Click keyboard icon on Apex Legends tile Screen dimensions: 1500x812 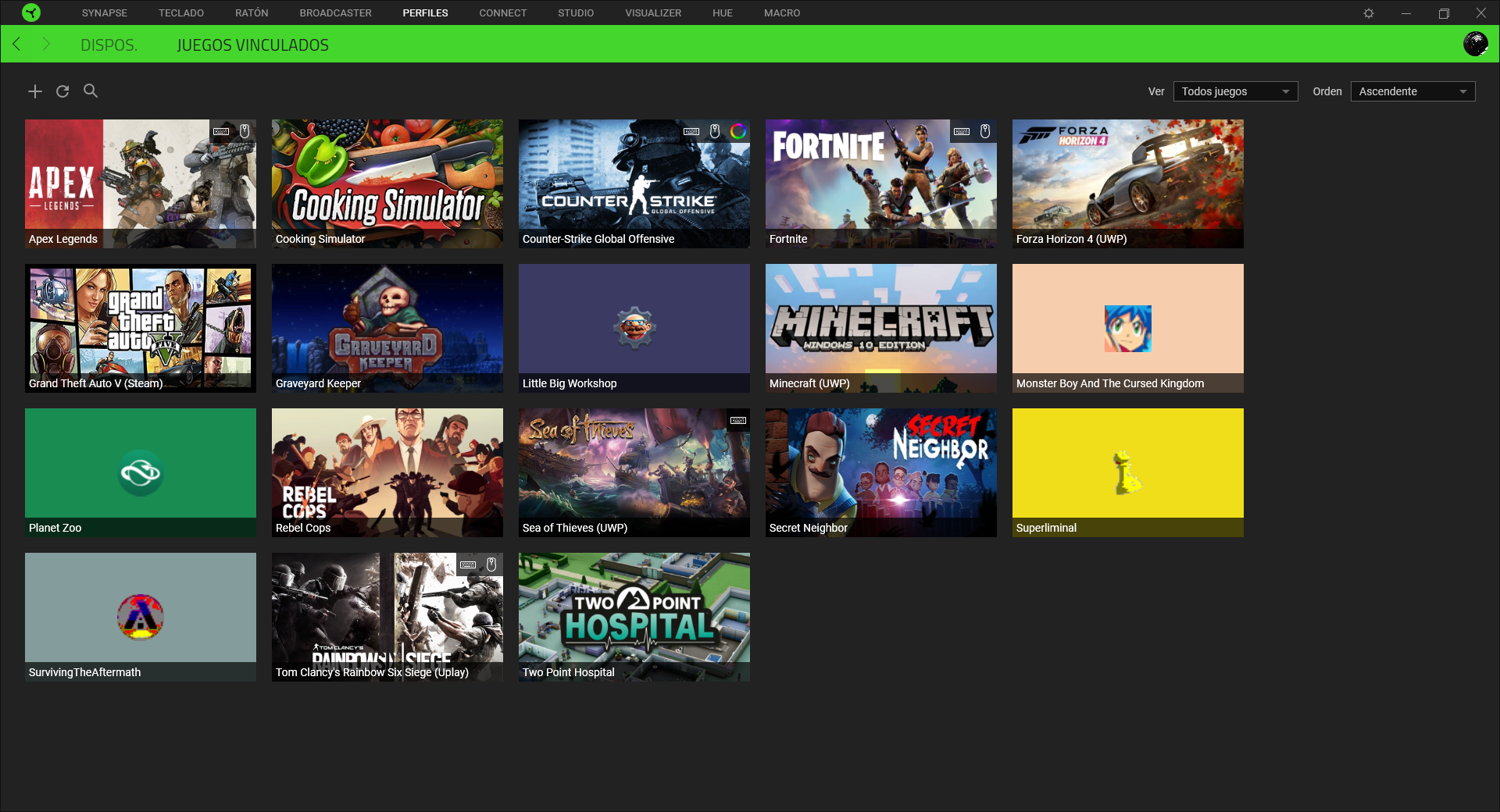coord(221,131)
